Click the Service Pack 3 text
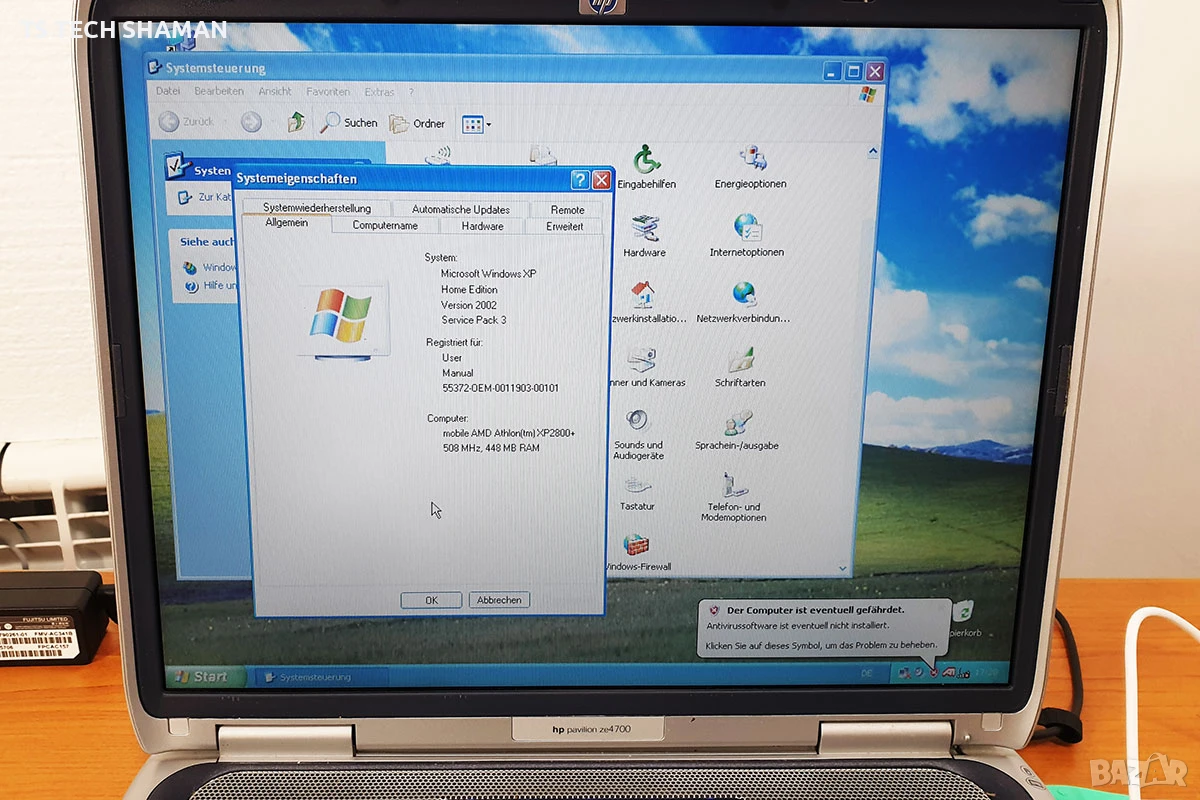 [474, 320]
